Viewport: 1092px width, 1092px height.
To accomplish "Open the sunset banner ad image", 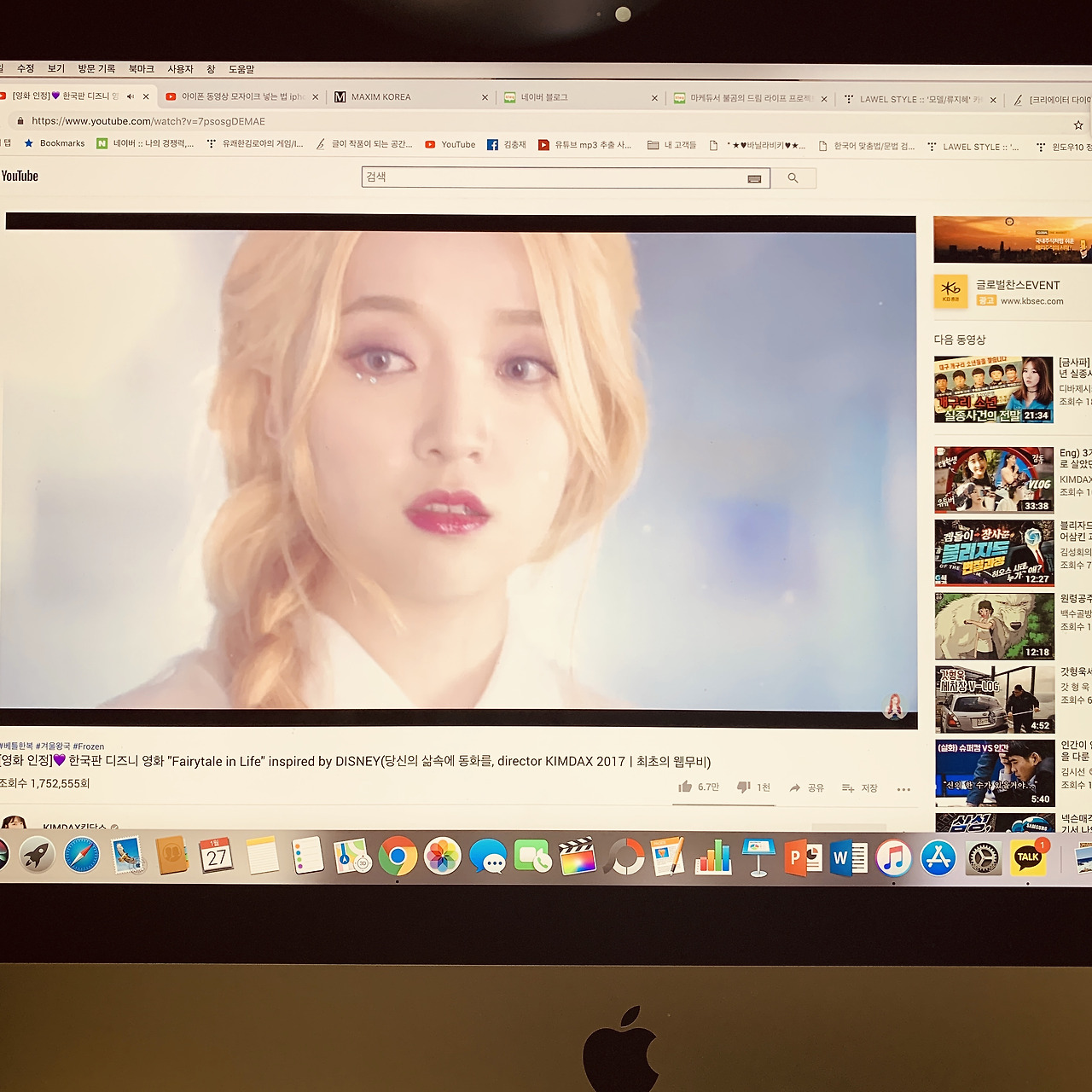I will click(1013, 240).
